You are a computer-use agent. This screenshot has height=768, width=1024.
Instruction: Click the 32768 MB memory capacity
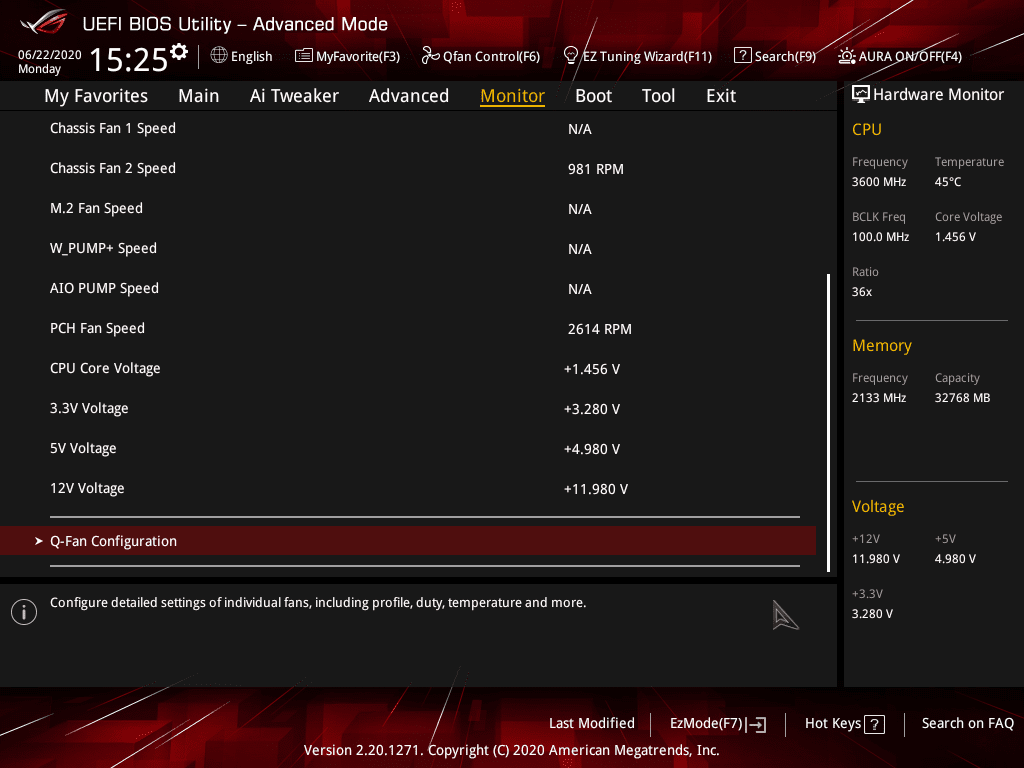962,398
